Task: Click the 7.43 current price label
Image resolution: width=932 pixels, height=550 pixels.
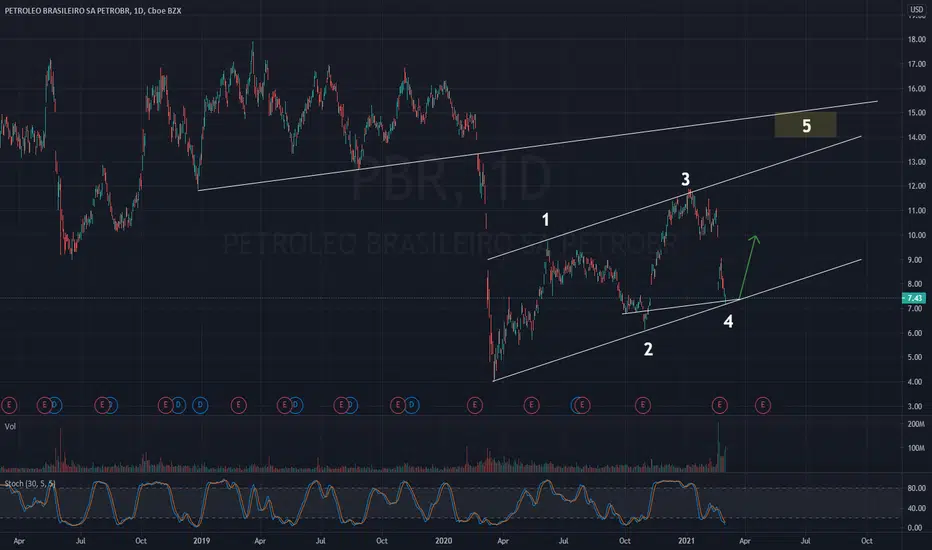Action: pyautogui.click(x=914, y=298)
